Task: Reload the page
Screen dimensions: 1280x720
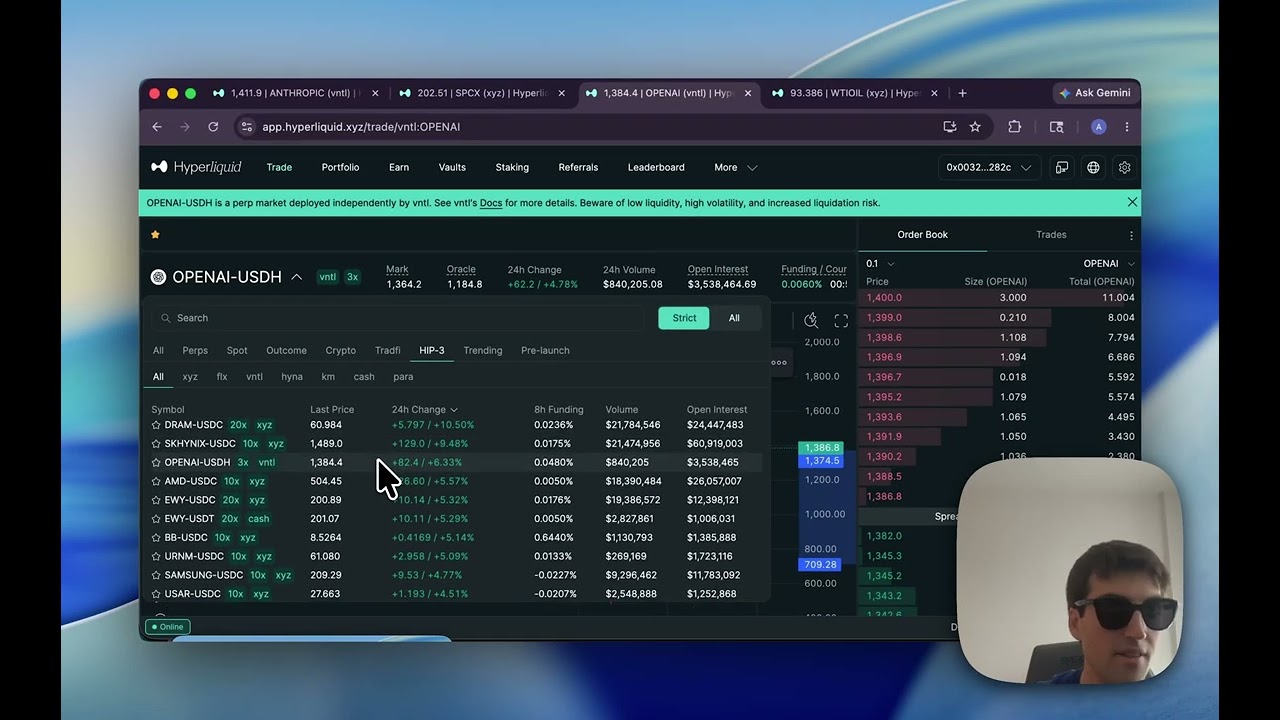Action: point(213,127)
